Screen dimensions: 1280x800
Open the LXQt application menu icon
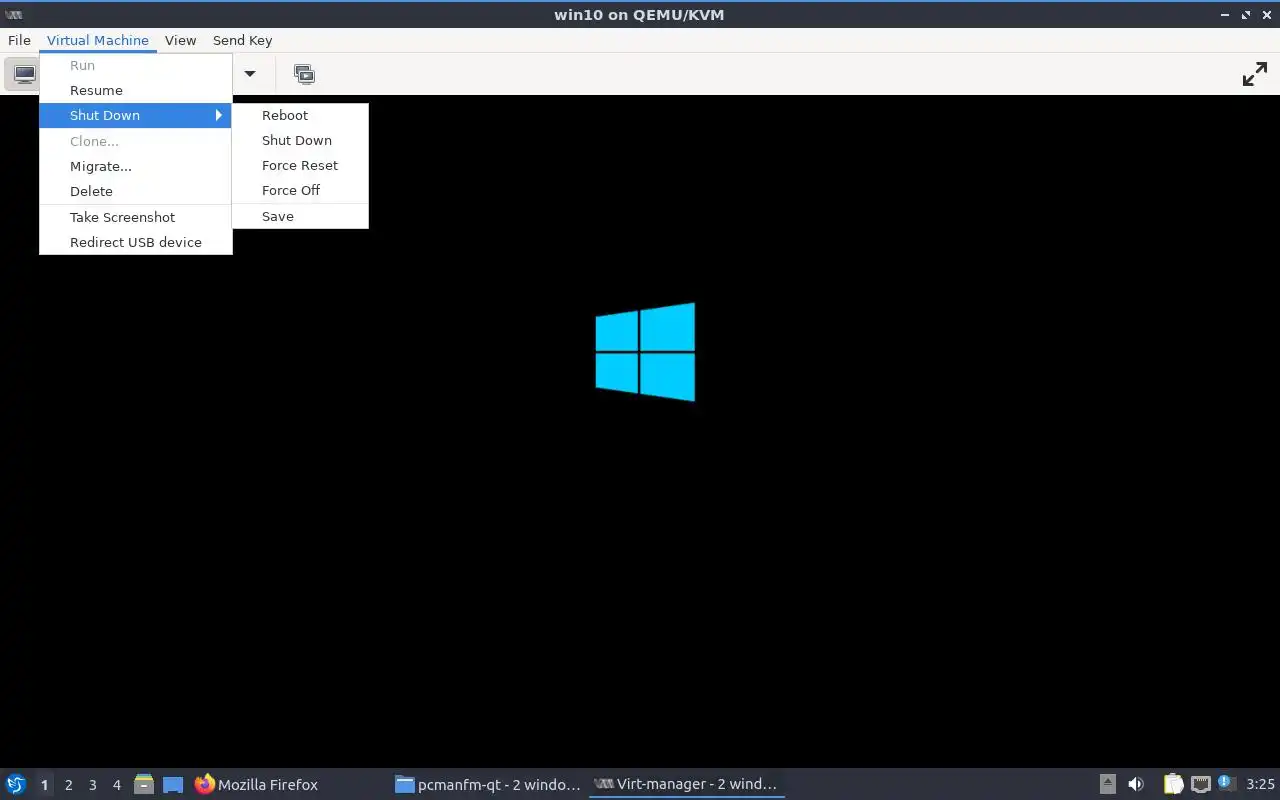point(16,784)
